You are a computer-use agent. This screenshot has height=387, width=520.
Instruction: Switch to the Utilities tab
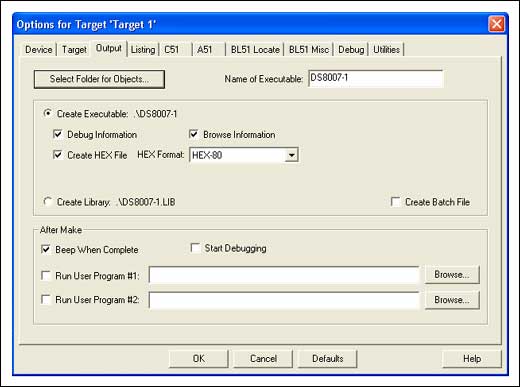[386, 50]
